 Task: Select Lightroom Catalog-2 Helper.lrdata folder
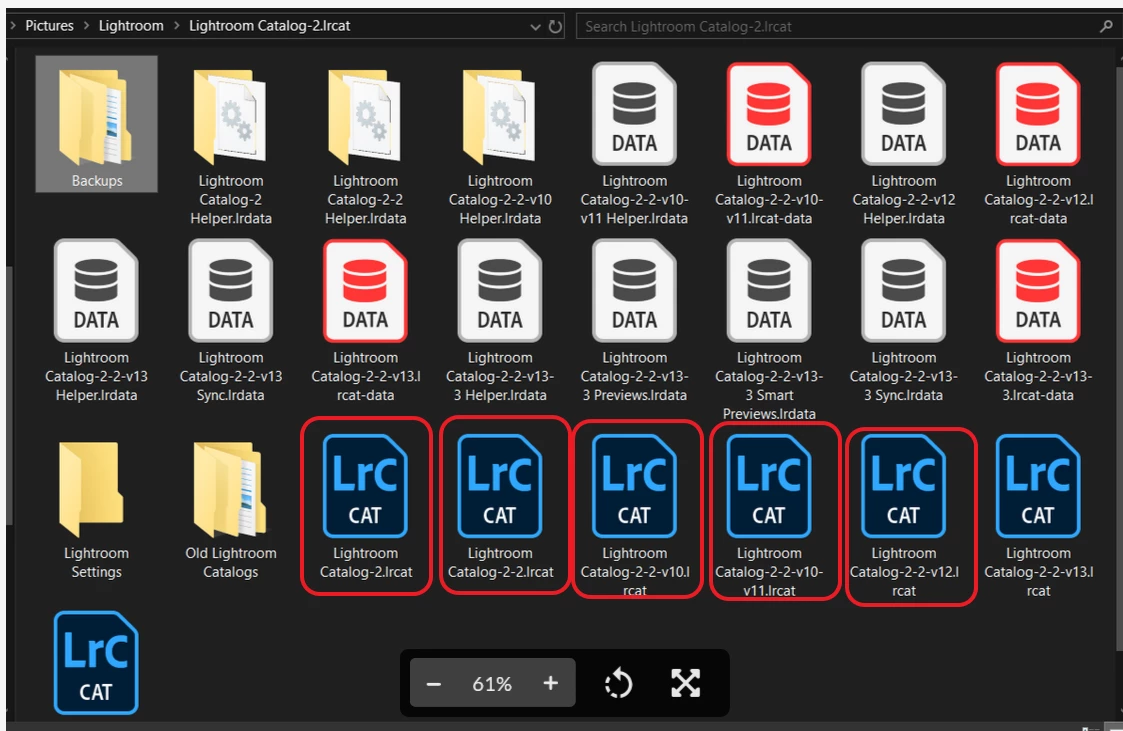231,147
